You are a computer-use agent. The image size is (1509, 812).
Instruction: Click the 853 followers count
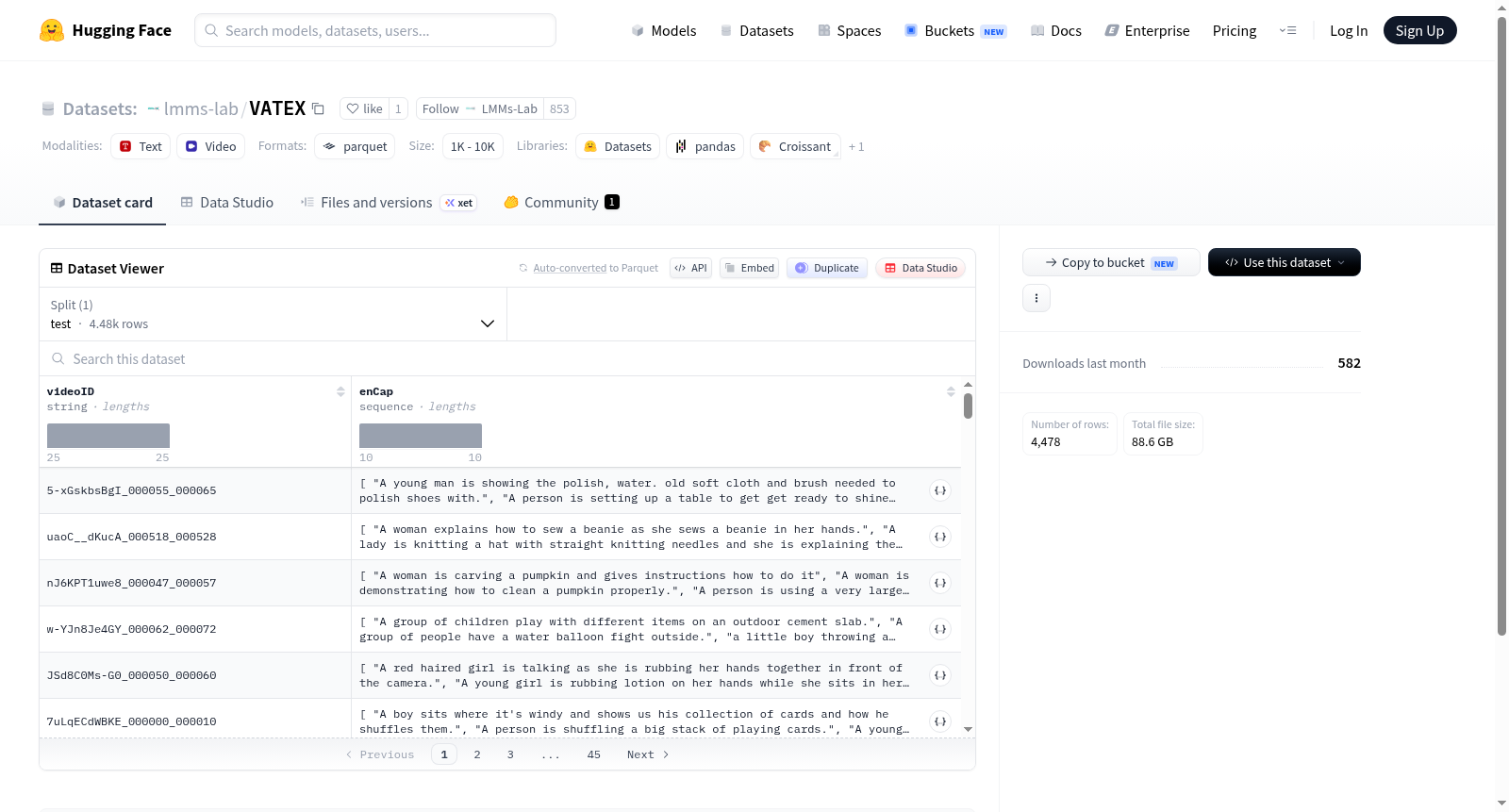[x=559, y=108]
